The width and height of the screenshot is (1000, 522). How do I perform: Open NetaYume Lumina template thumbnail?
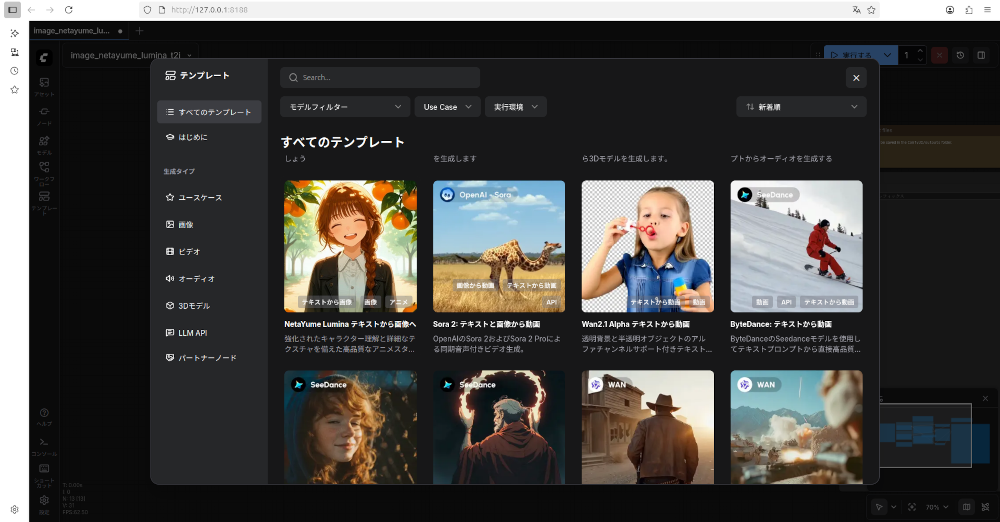(350, 246)
